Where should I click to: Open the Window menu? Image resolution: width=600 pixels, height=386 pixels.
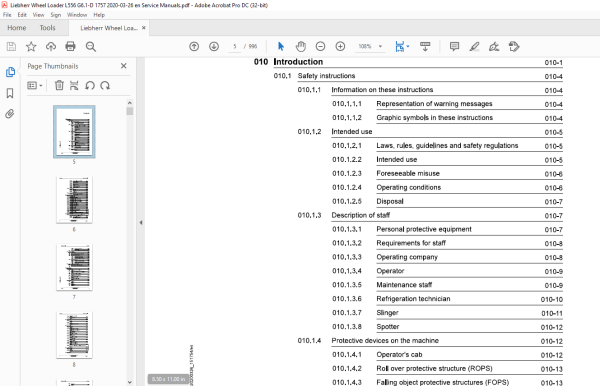[77, 15]
